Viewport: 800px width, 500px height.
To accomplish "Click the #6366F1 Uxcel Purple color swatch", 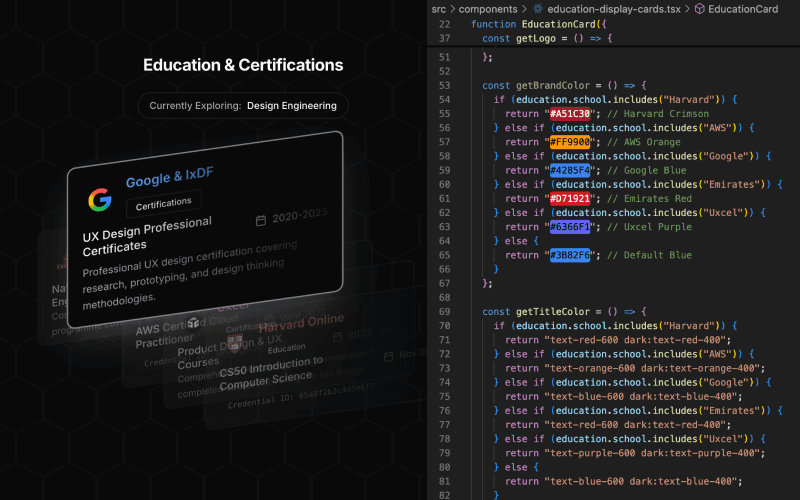I will coord(570,227).
